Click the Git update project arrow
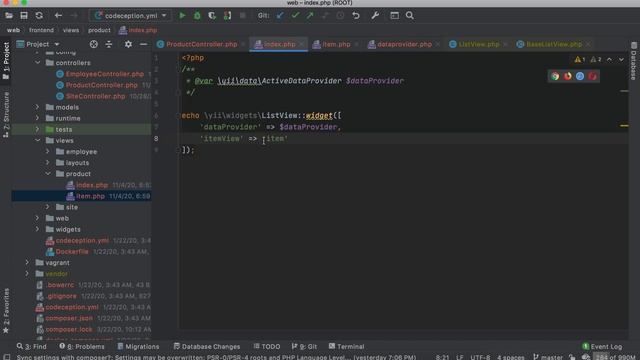 click(280, 16)
